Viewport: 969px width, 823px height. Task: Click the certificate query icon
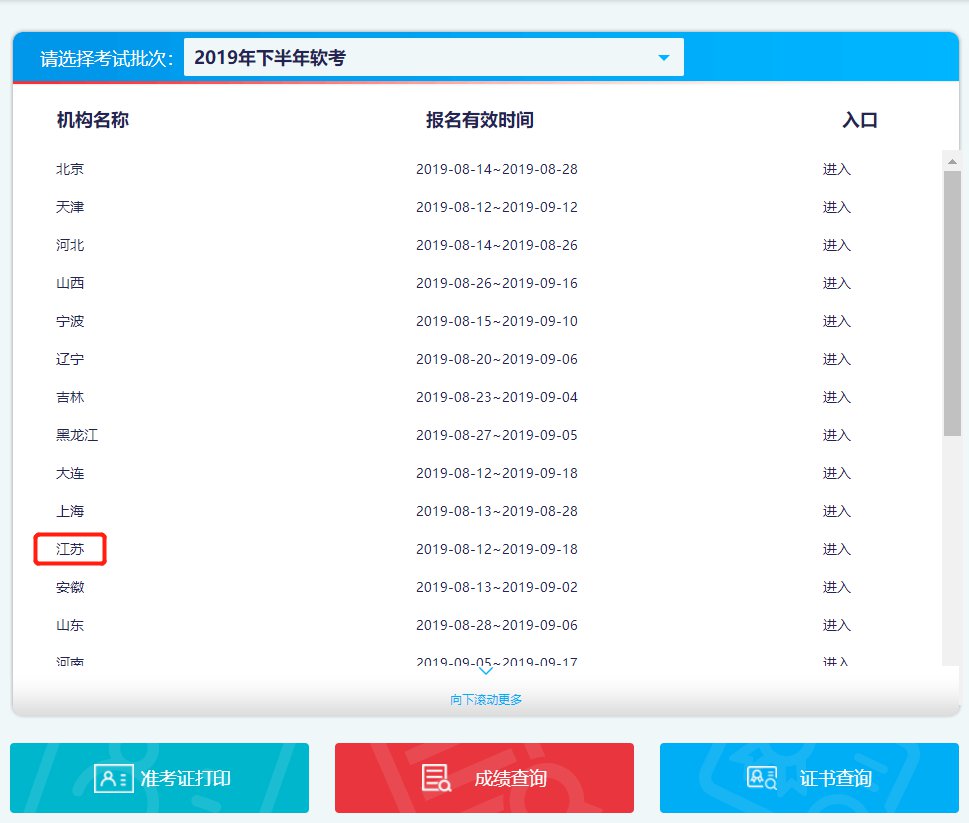pyautogui.click(x=762, y=778)
